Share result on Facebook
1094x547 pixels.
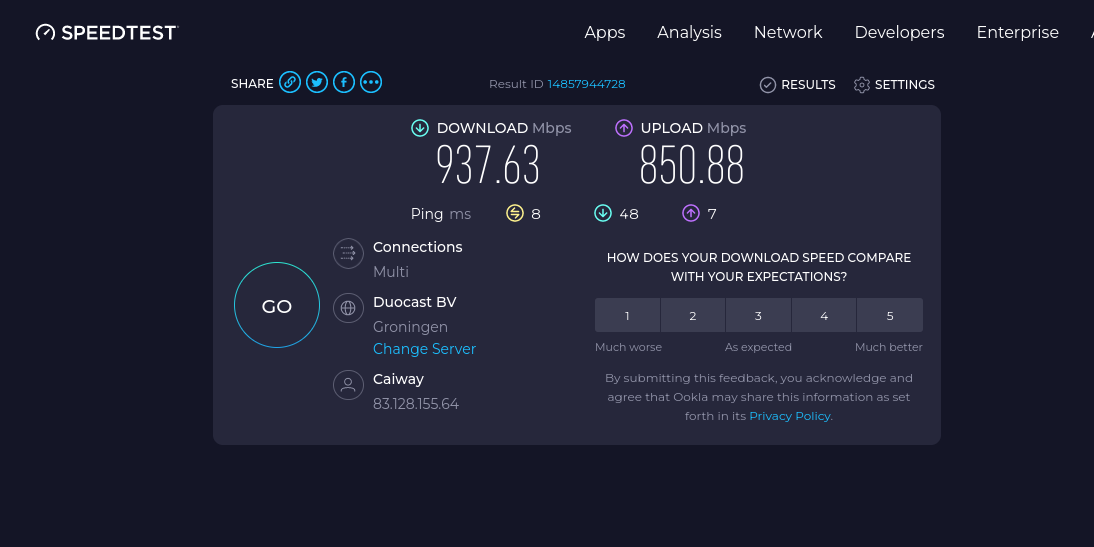point(344,82)
